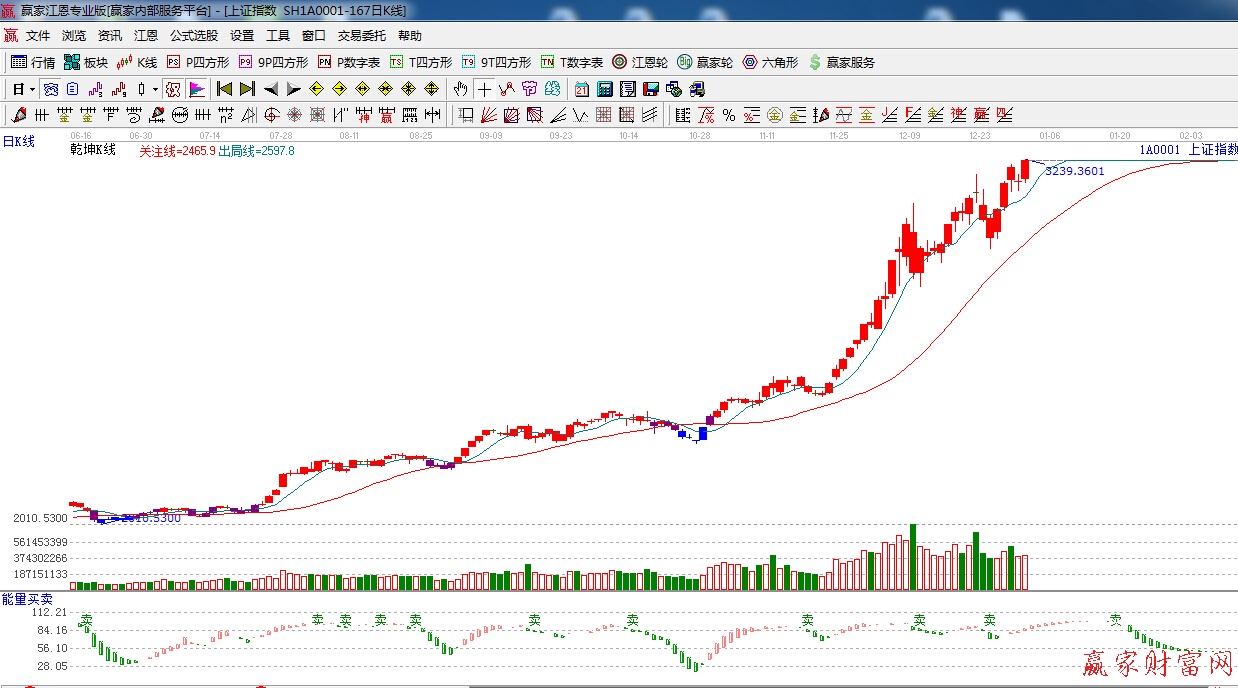Click the hand pan tool icon
The width and height of the screenshot is (1238, 688).
tap(460, 89)
